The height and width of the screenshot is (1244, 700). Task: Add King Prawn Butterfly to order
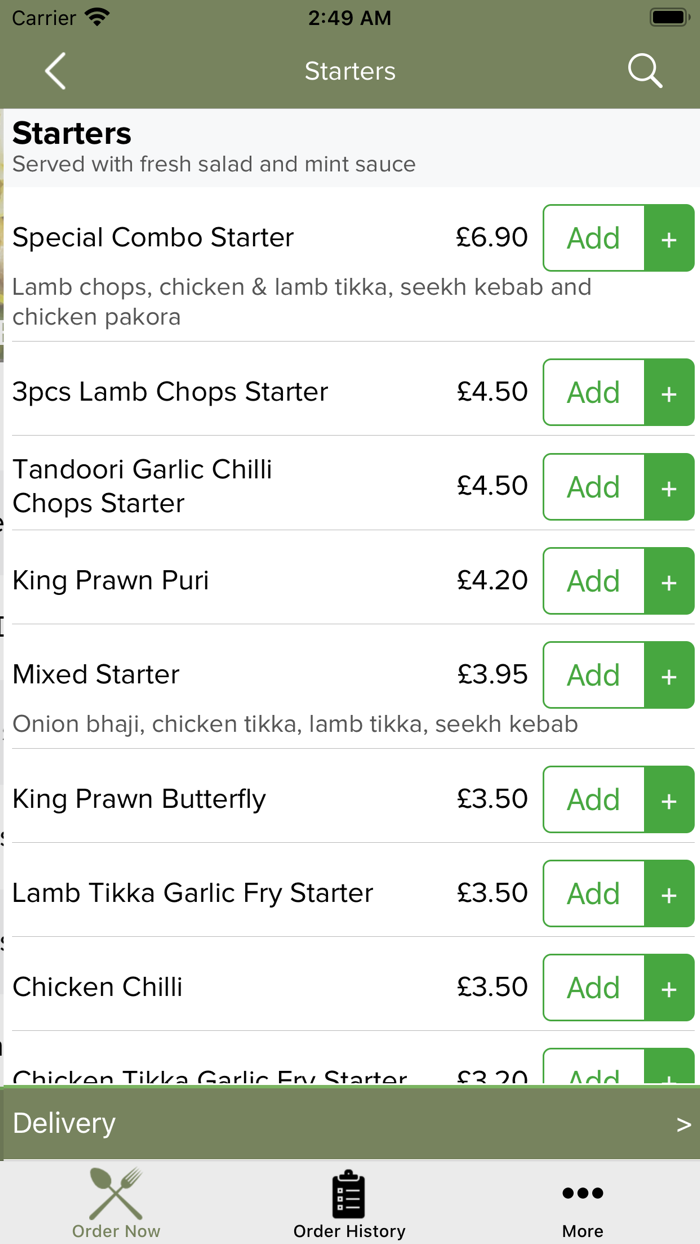(x=617, y=799)
